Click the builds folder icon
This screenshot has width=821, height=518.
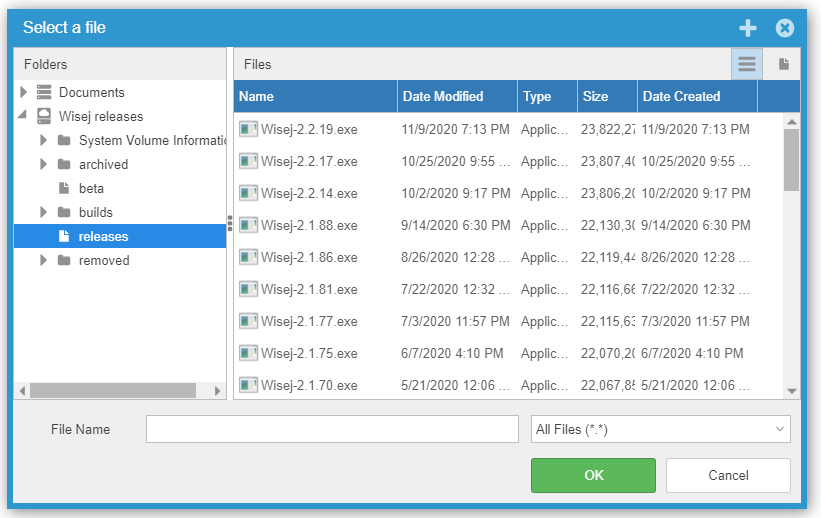point(64,212)
